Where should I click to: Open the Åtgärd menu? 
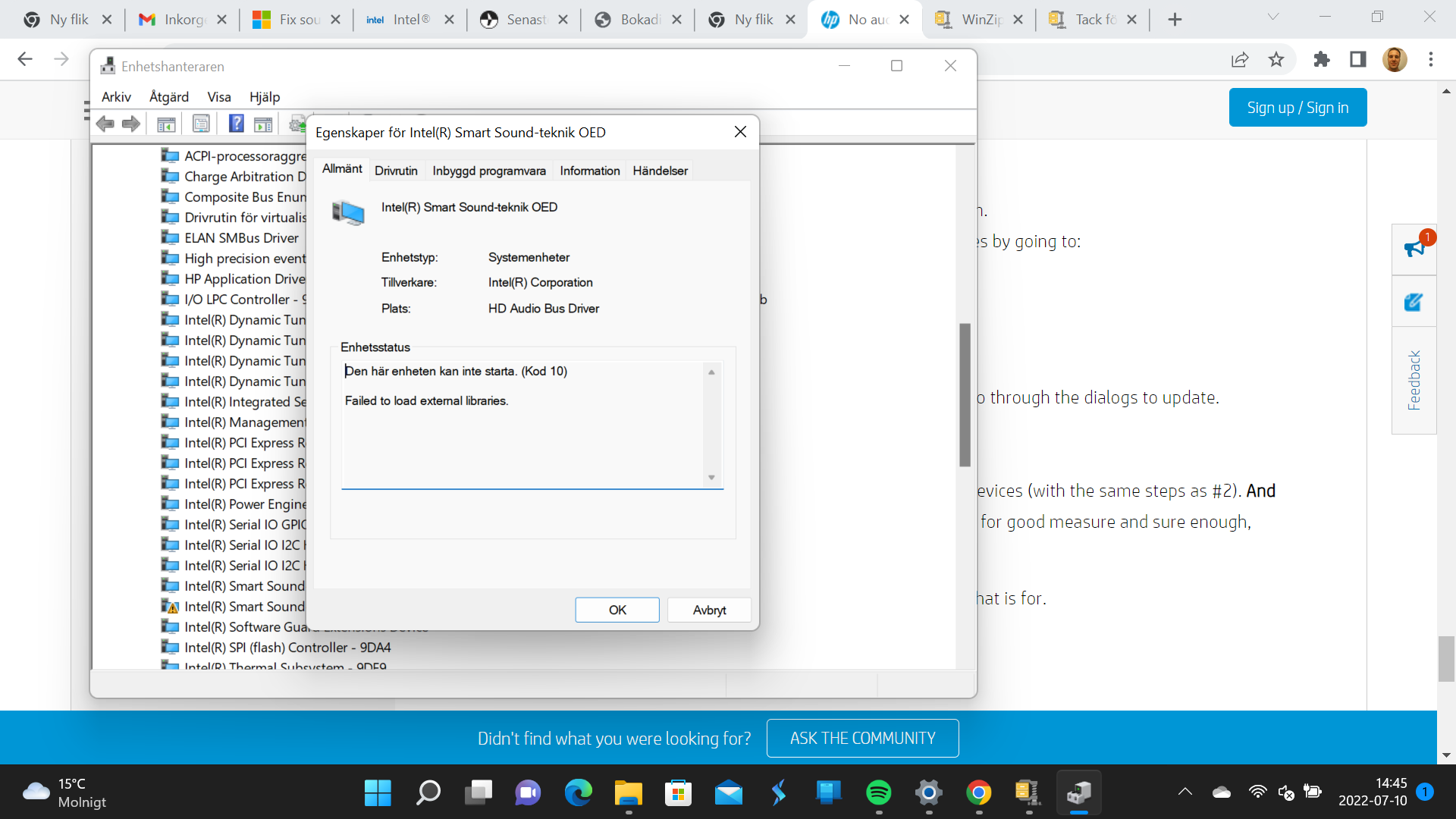(168, 97)
